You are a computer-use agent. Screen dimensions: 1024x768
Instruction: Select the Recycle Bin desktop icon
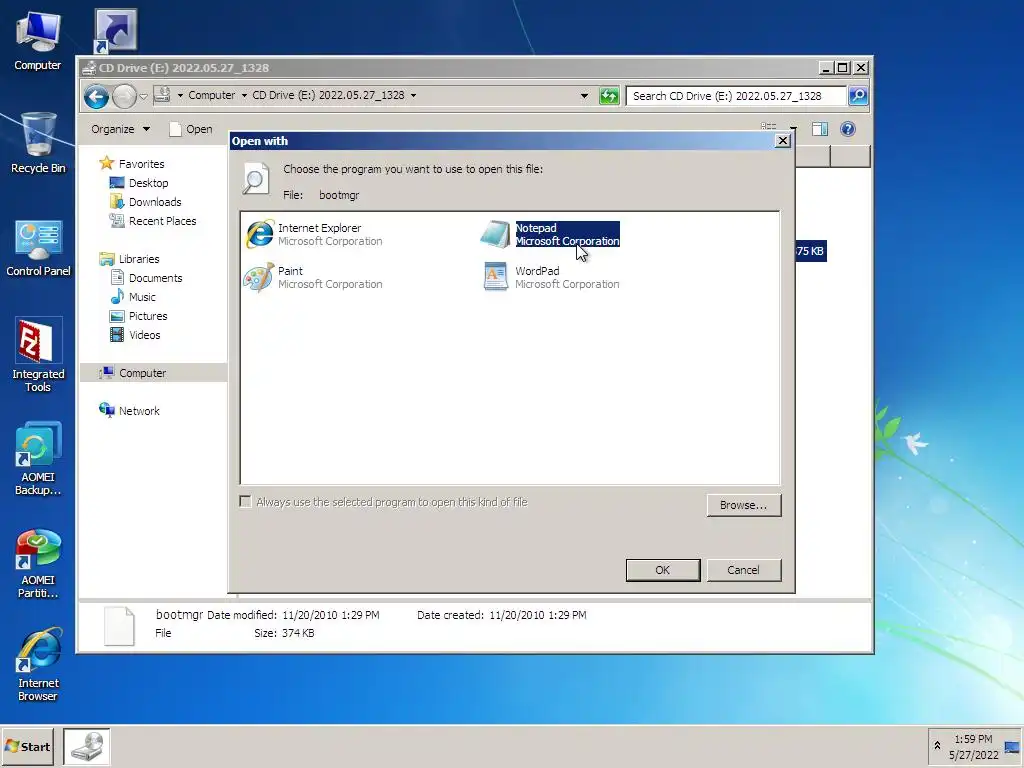coord(38,143)
